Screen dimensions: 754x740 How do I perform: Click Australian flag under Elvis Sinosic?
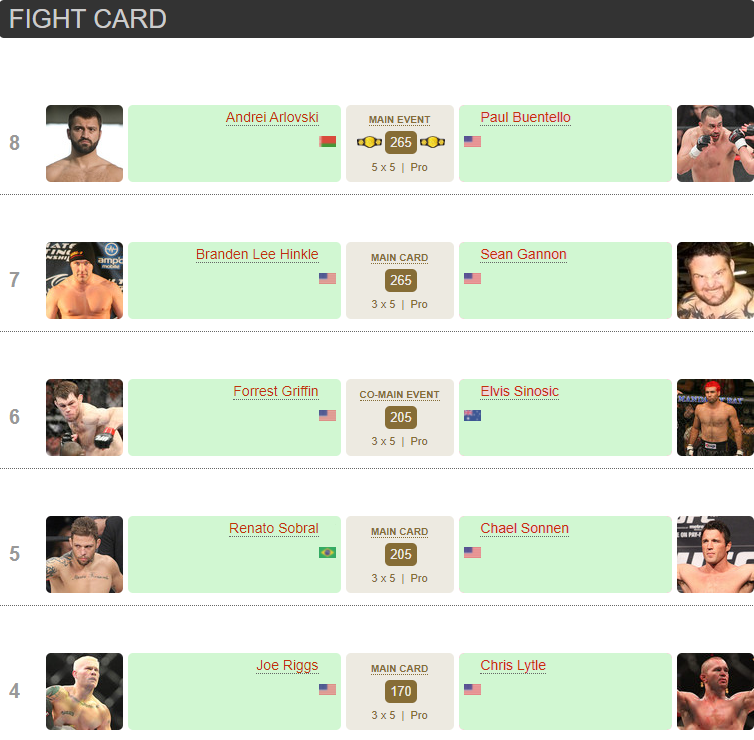pyautogui.click(x=472, y=415)
